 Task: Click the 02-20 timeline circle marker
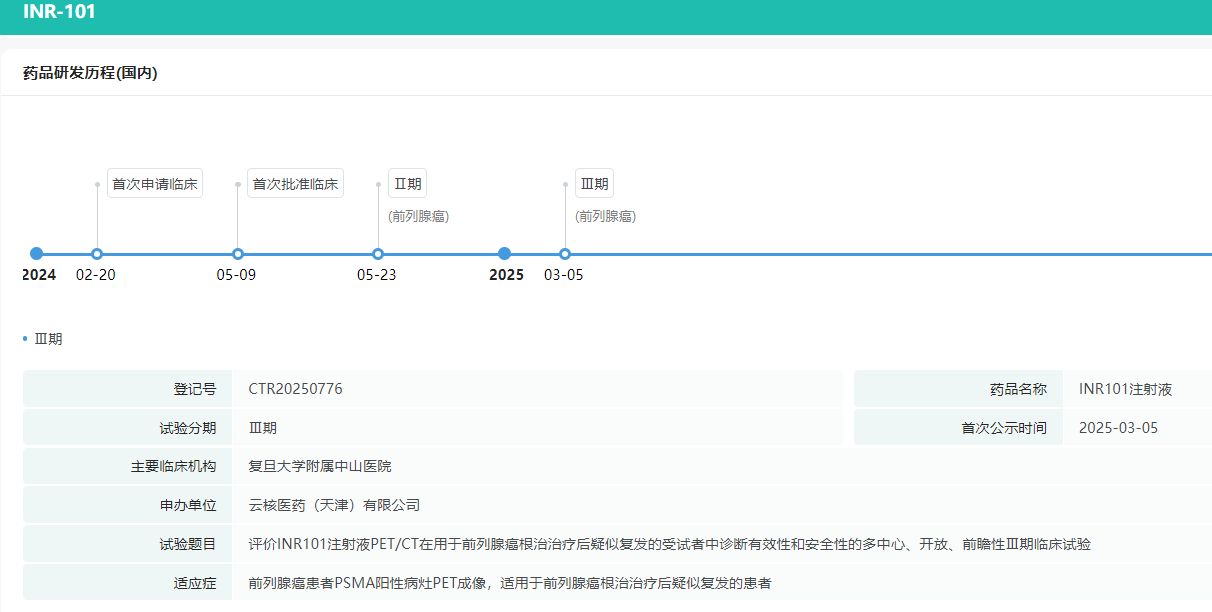coord(97,254)
